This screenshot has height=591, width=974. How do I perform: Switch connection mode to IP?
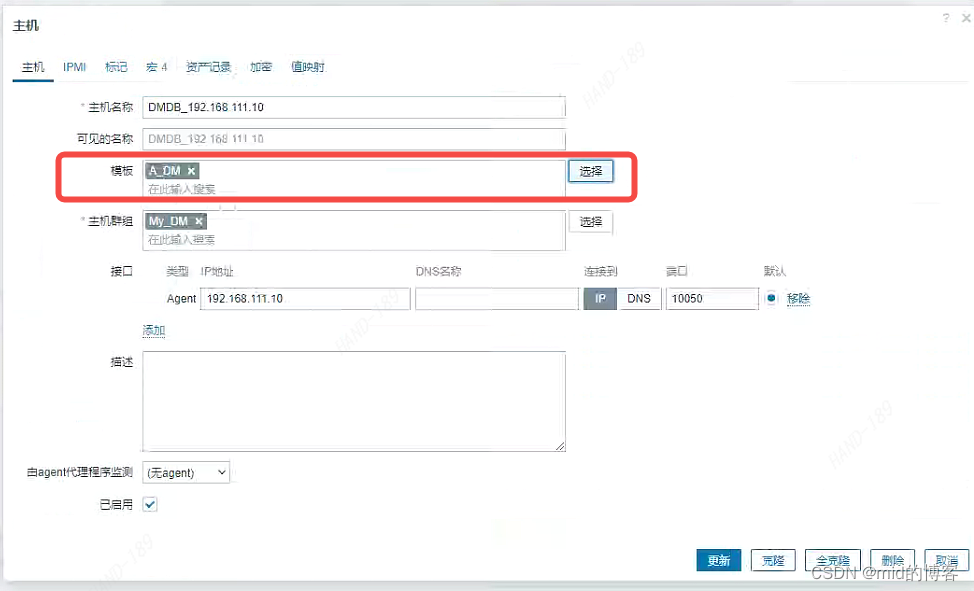pos(600,298)
